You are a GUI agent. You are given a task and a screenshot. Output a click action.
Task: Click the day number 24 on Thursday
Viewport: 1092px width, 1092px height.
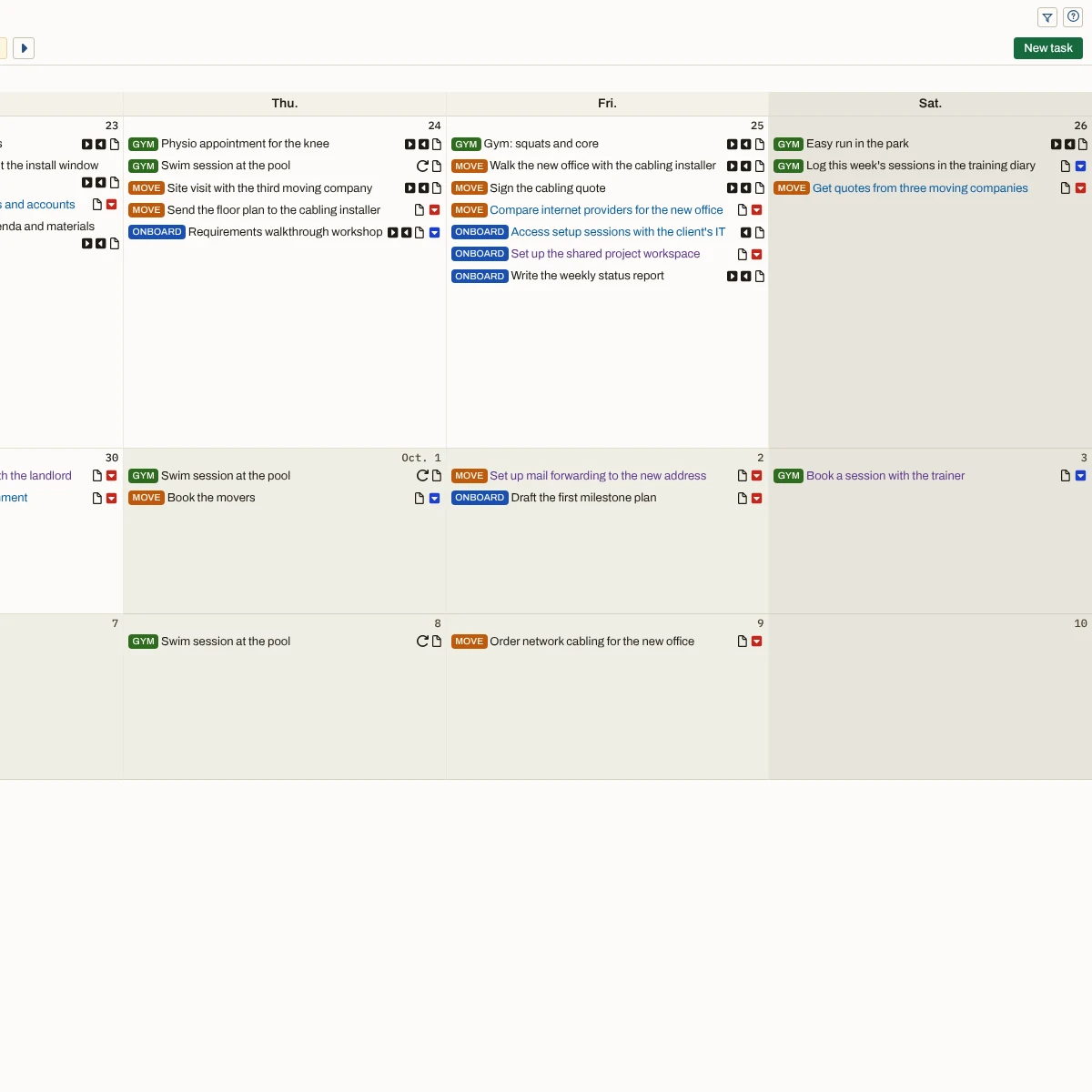pos(434,126)
